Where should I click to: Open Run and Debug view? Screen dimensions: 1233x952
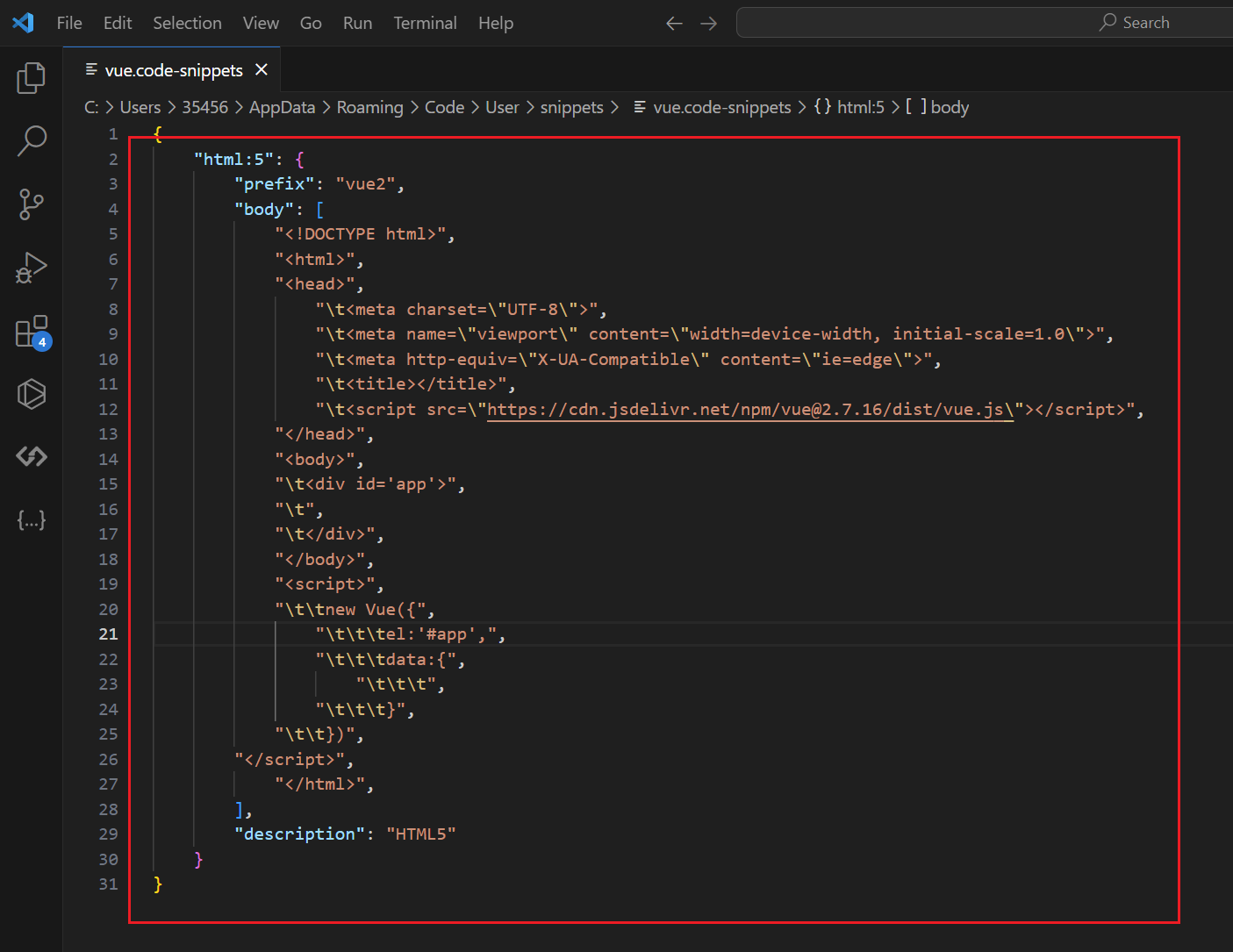pyautogui.click(x=32, y=268)
